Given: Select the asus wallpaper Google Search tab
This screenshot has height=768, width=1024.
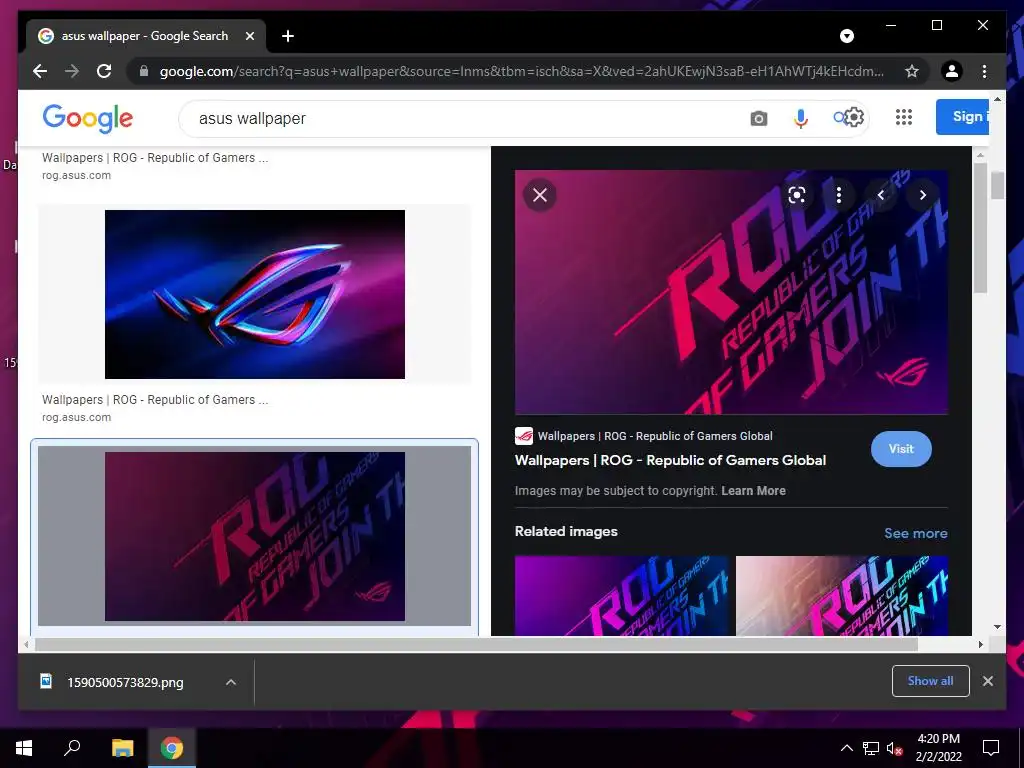Looking at the screenshot, I should (x=146, y=36).
